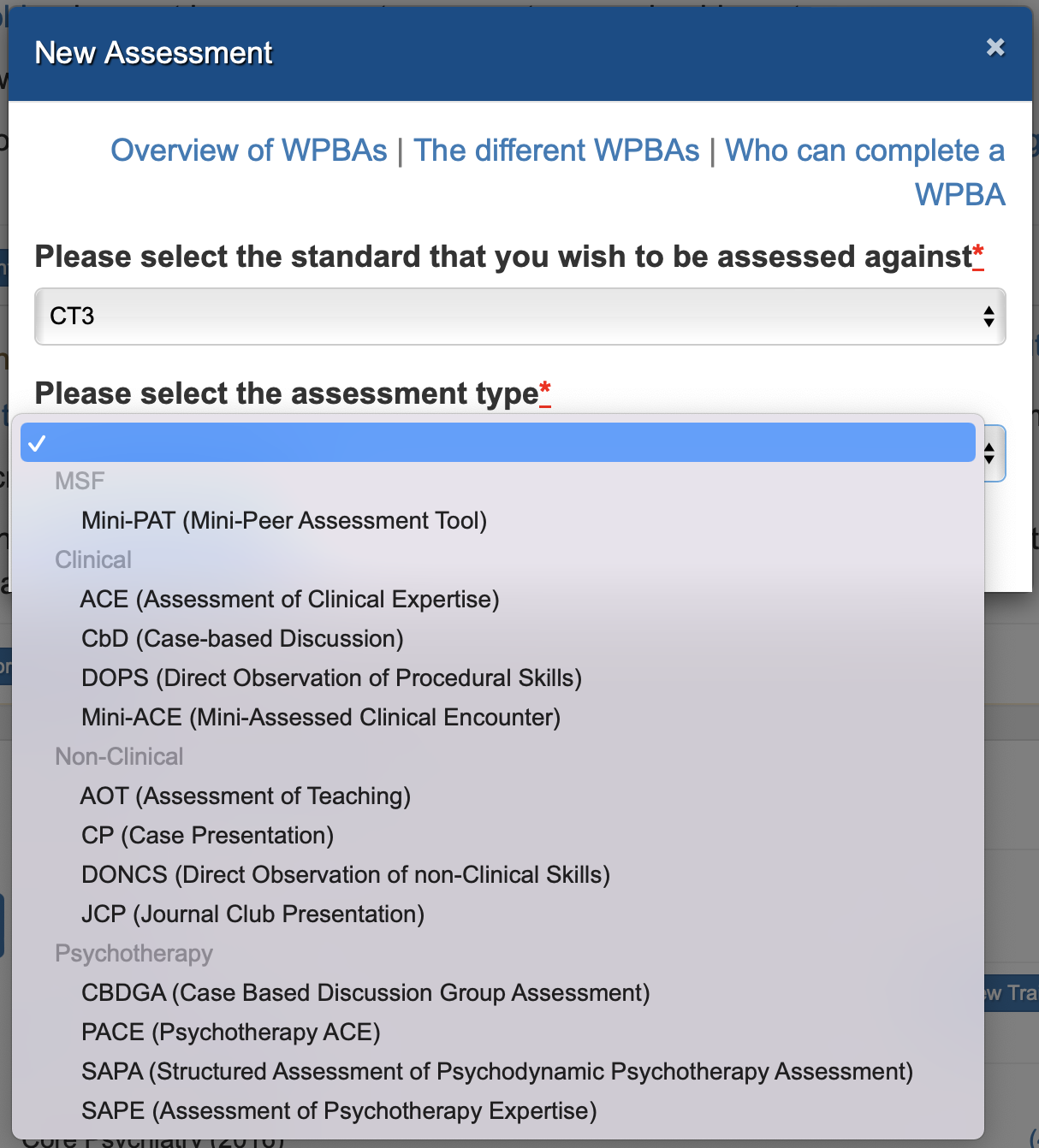The image size is (1039, 1148).
Task: Choose CBDGA Group Assessment option
Action: coord(365,992)
